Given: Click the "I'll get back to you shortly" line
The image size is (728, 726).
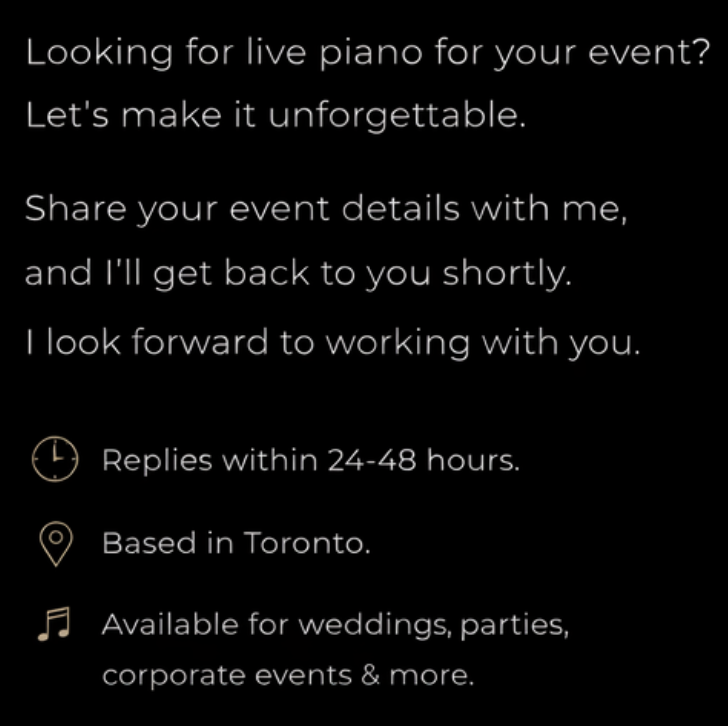Looking at the screenshot, I should click(298, 275).
